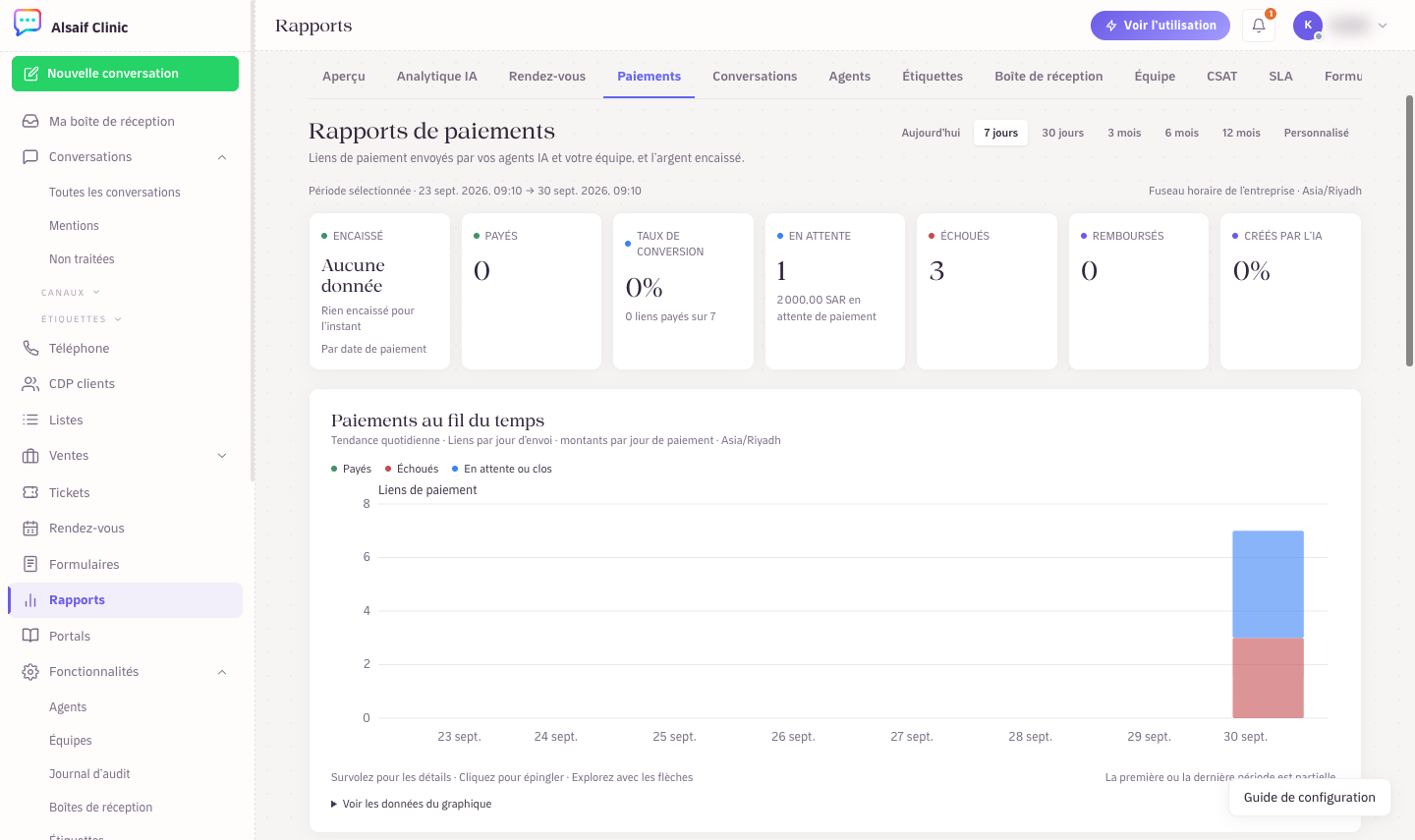This screenshot has width=1415, height=840.
Task: Expand the CANAUX section
Action: 96,293
